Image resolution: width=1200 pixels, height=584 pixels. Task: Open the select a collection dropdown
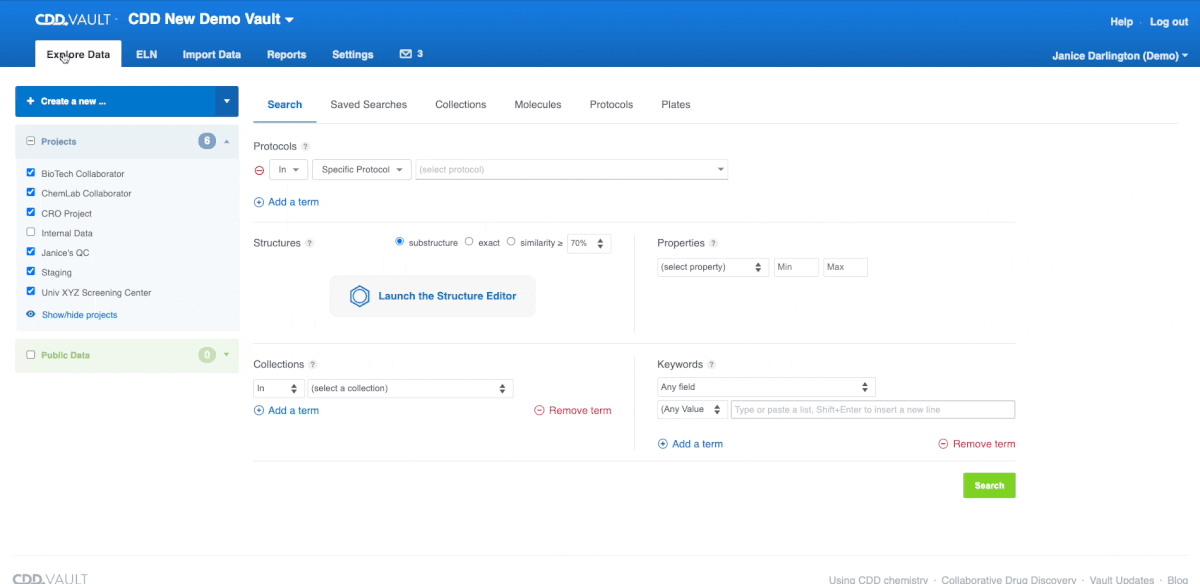click(409, 387)
